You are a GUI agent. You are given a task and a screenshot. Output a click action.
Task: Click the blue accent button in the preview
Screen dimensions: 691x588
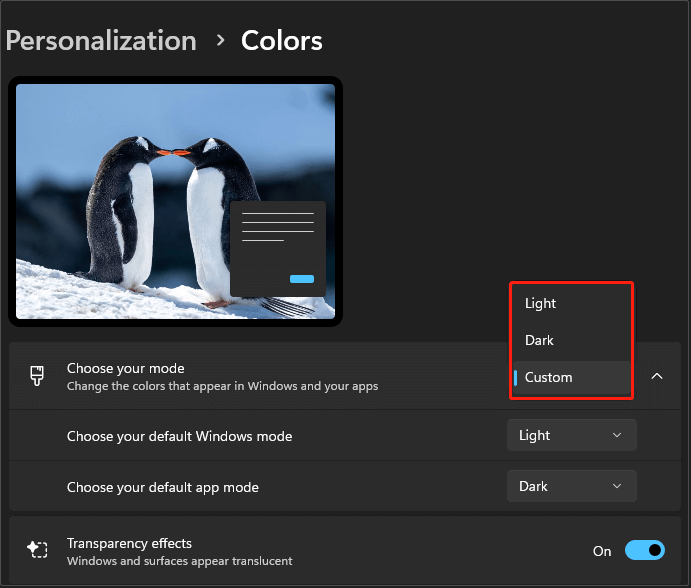[301, 279]
